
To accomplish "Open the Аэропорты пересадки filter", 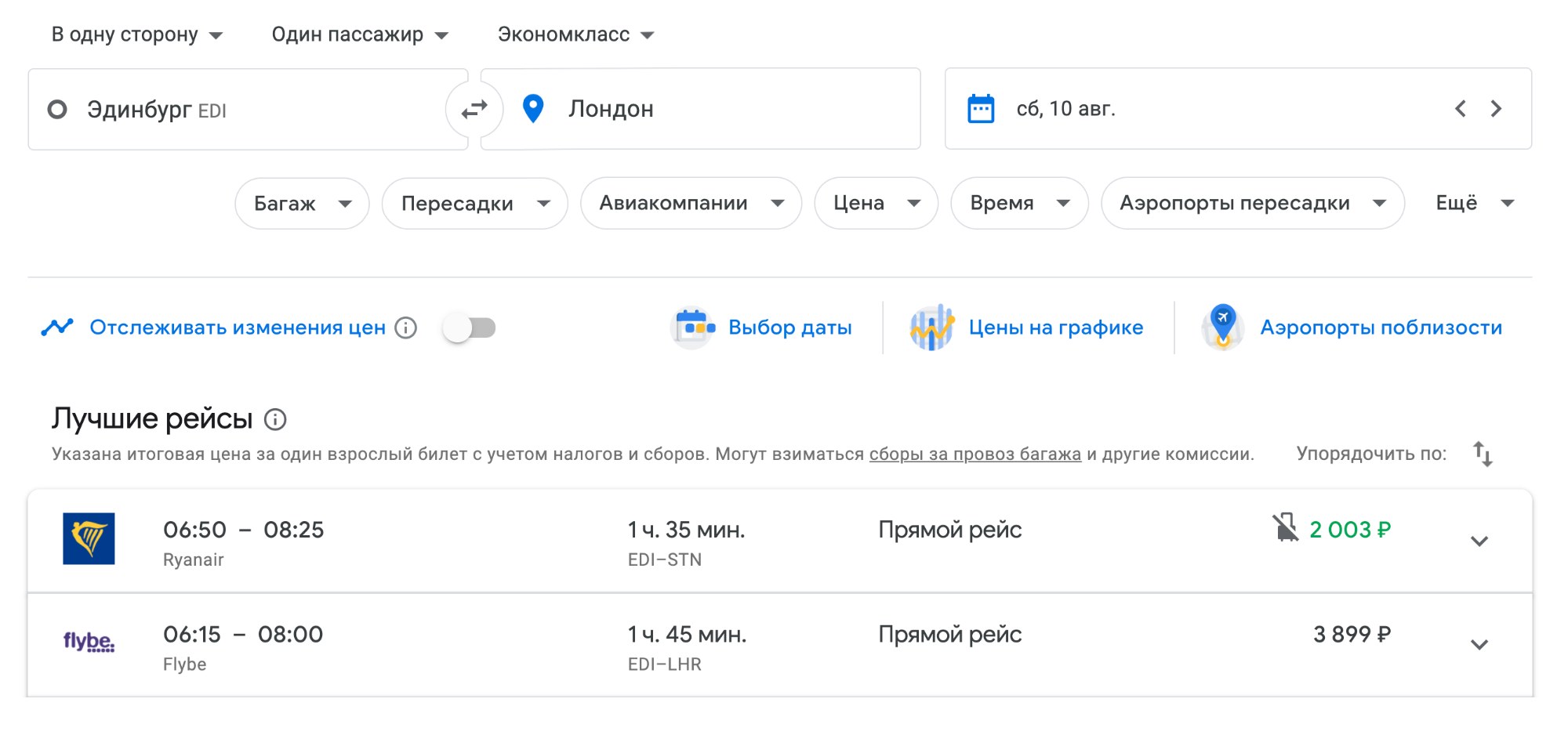I will [x=1252, y=204].
